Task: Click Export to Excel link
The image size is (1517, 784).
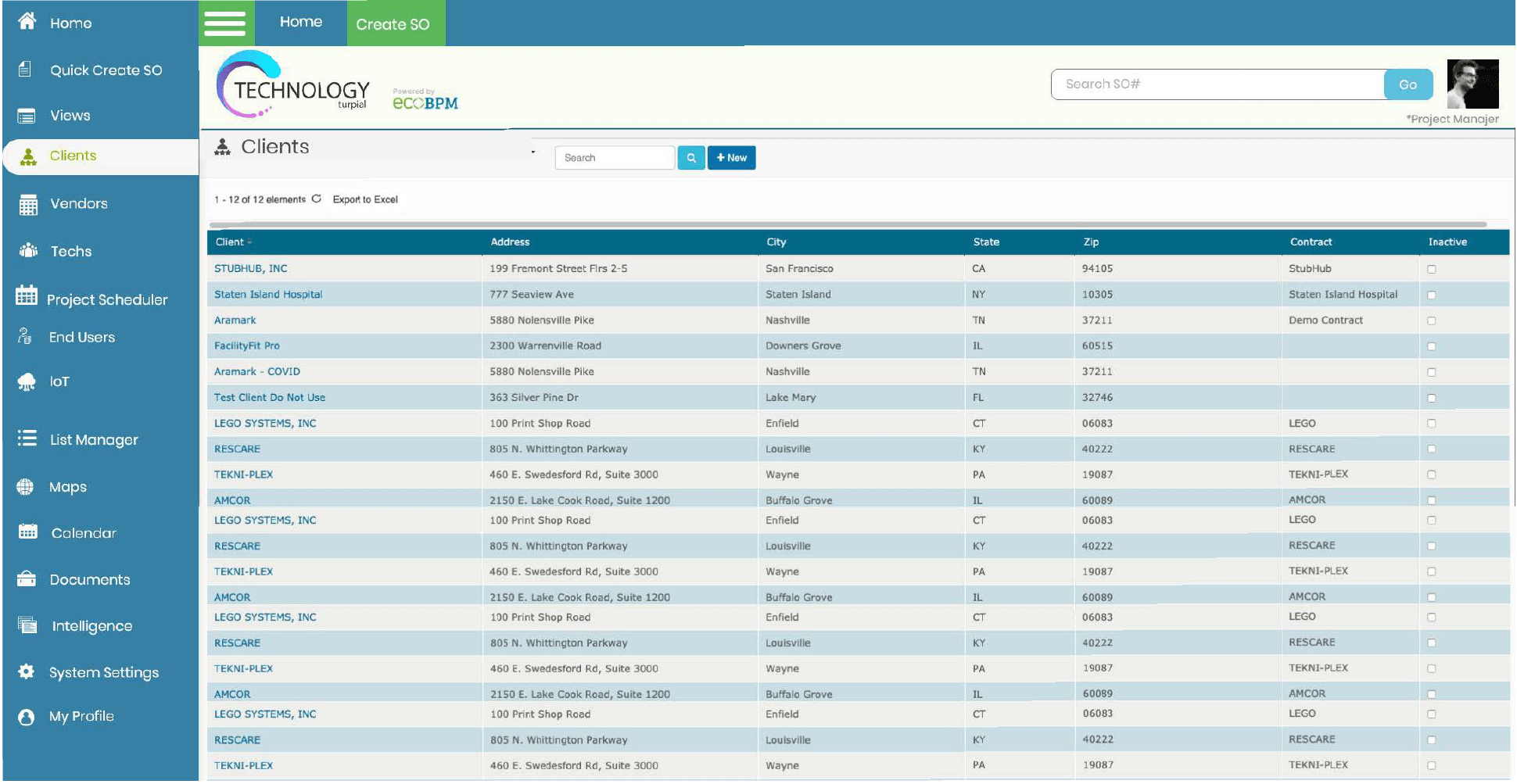Action: pyautogui.click(x=365, y=200)
